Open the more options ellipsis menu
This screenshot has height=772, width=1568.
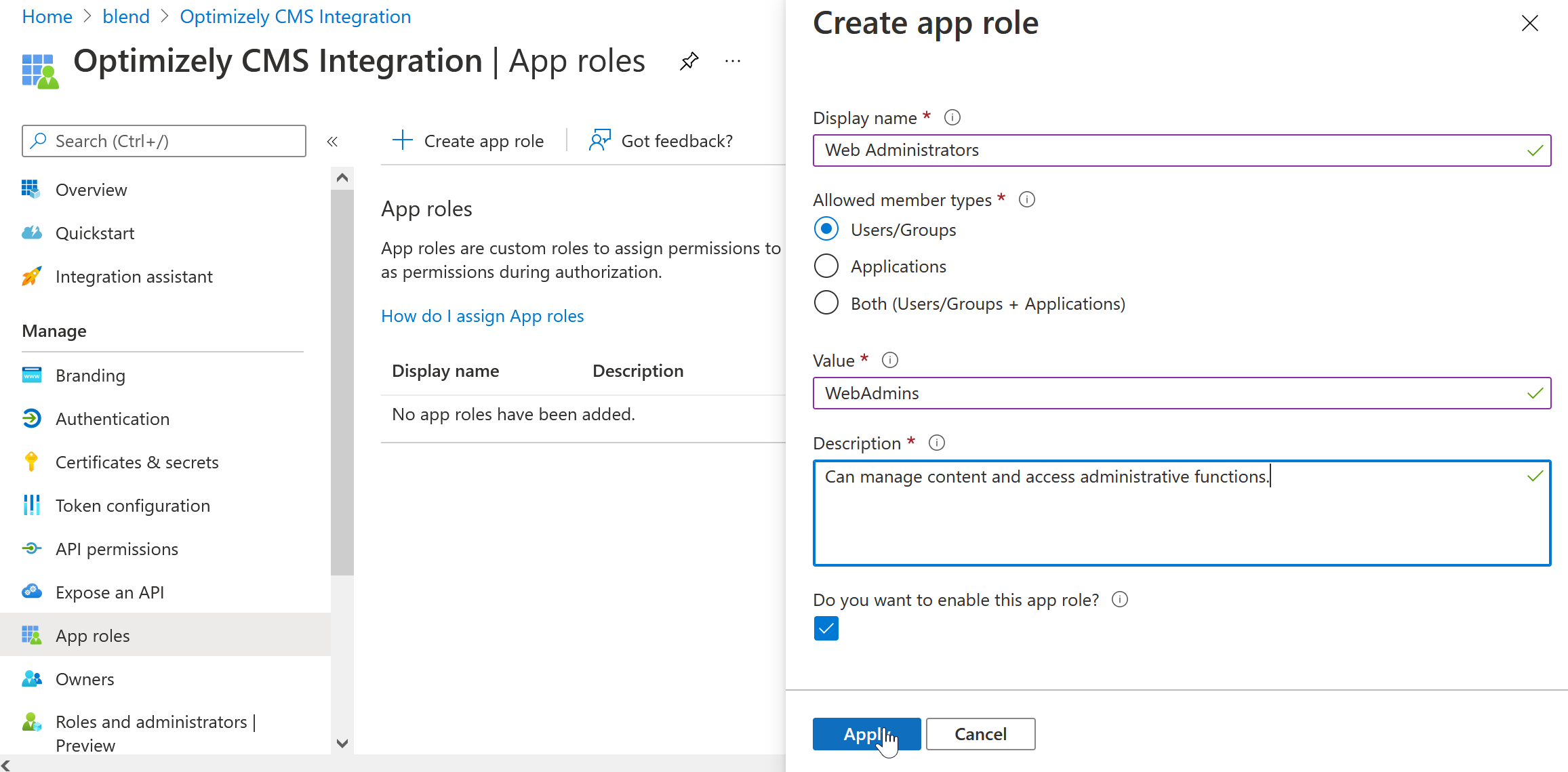point(733,62)
